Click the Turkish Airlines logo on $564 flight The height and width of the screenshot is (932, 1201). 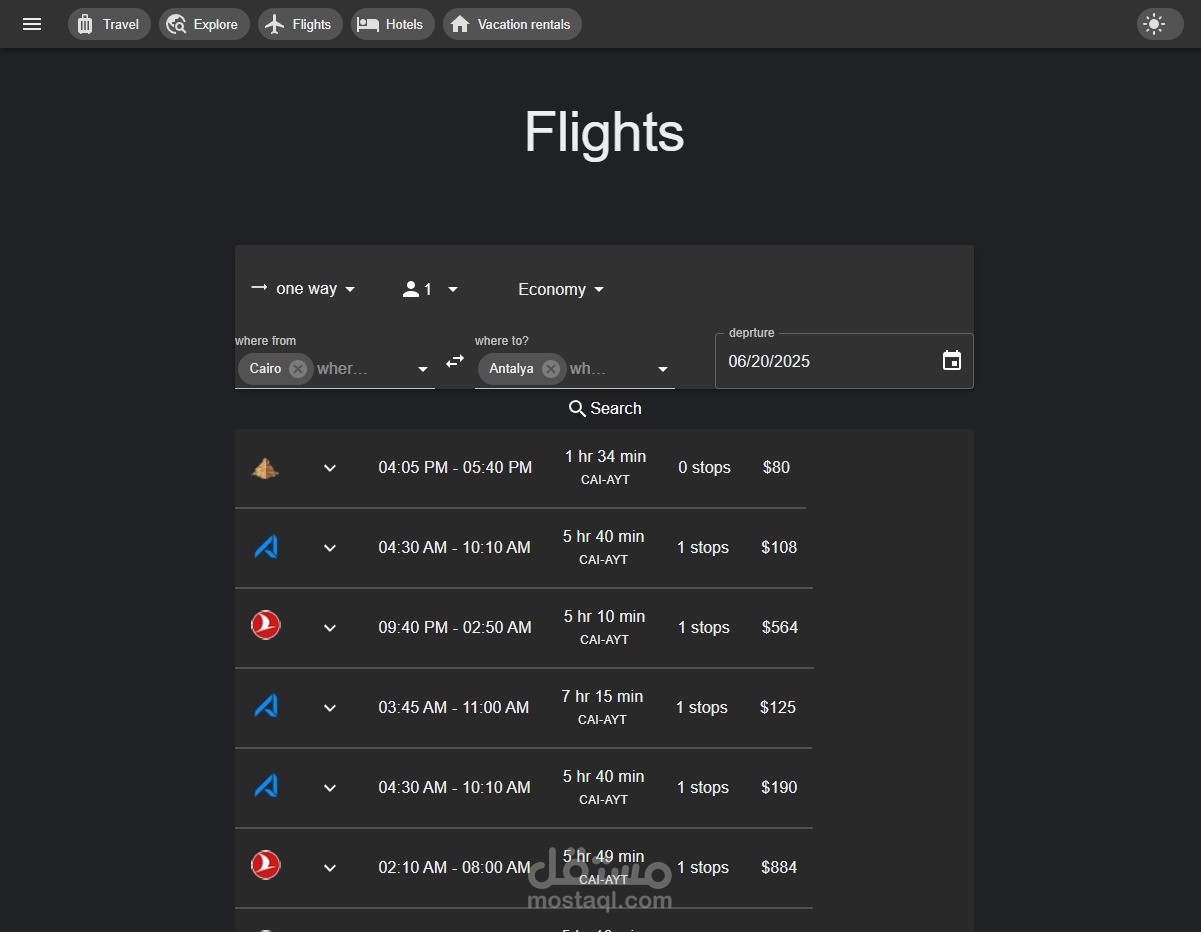pyautogui.click(x=265, y=627)
